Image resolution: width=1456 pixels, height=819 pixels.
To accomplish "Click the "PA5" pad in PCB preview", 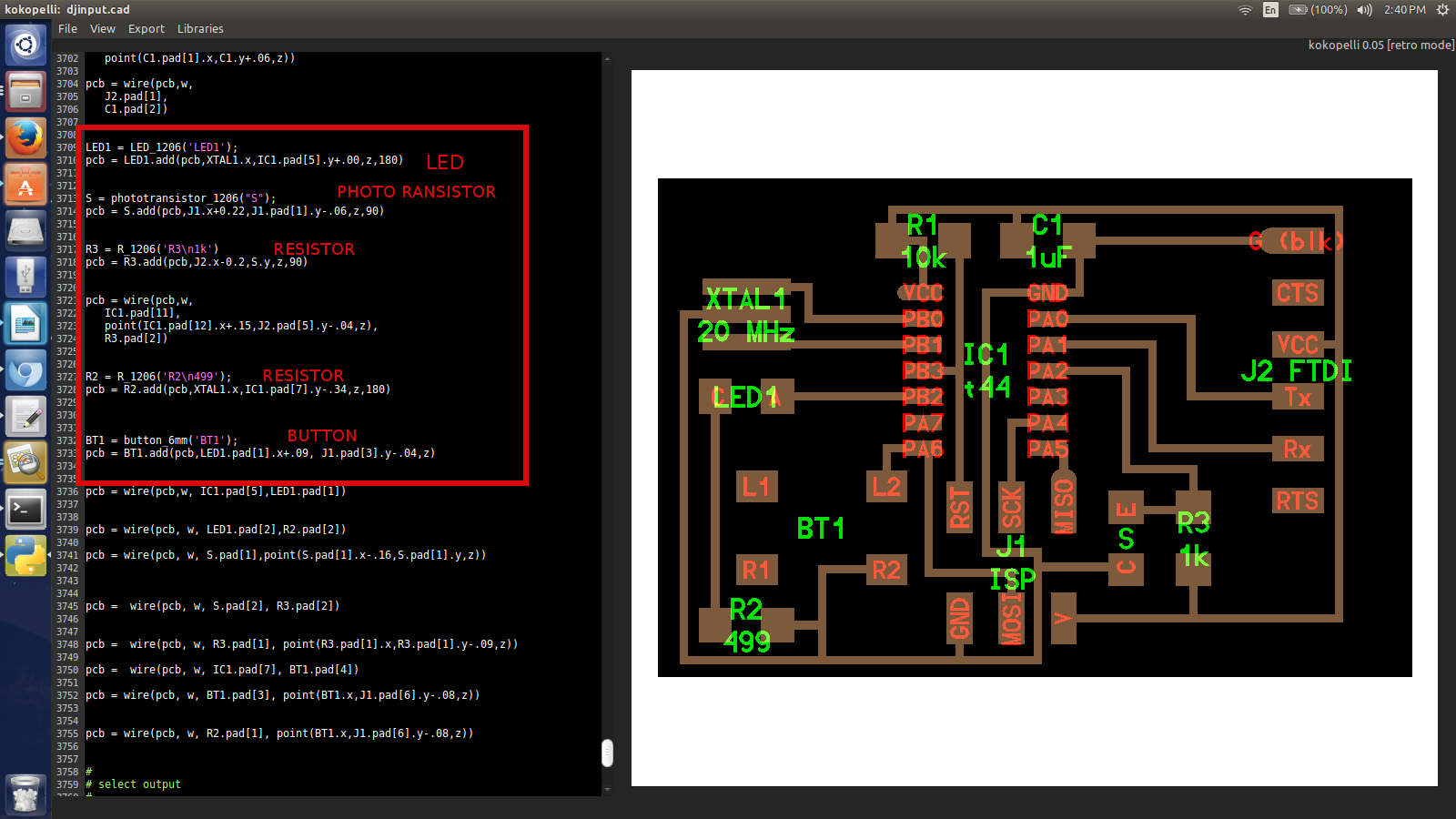I will click(x=1047, y=449).
